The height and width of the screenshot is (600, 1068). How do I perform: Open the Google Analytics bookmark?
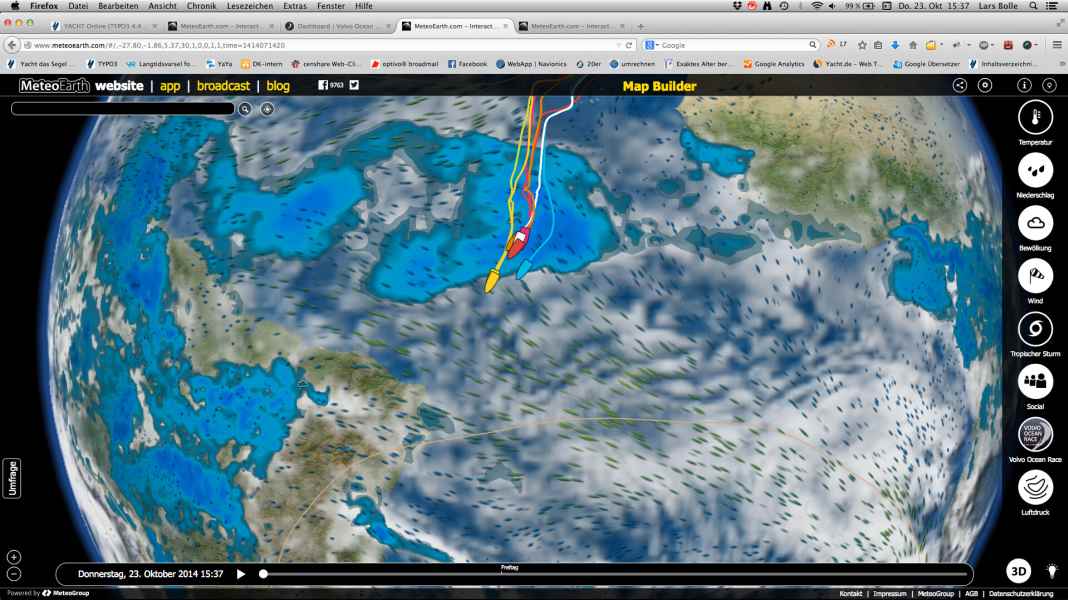pyautogui.click(x=774, y=63)
